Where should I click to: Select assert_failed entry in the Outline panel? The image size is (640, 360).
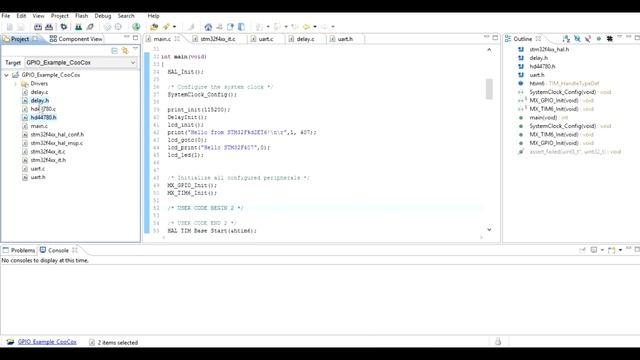(575, 151)
